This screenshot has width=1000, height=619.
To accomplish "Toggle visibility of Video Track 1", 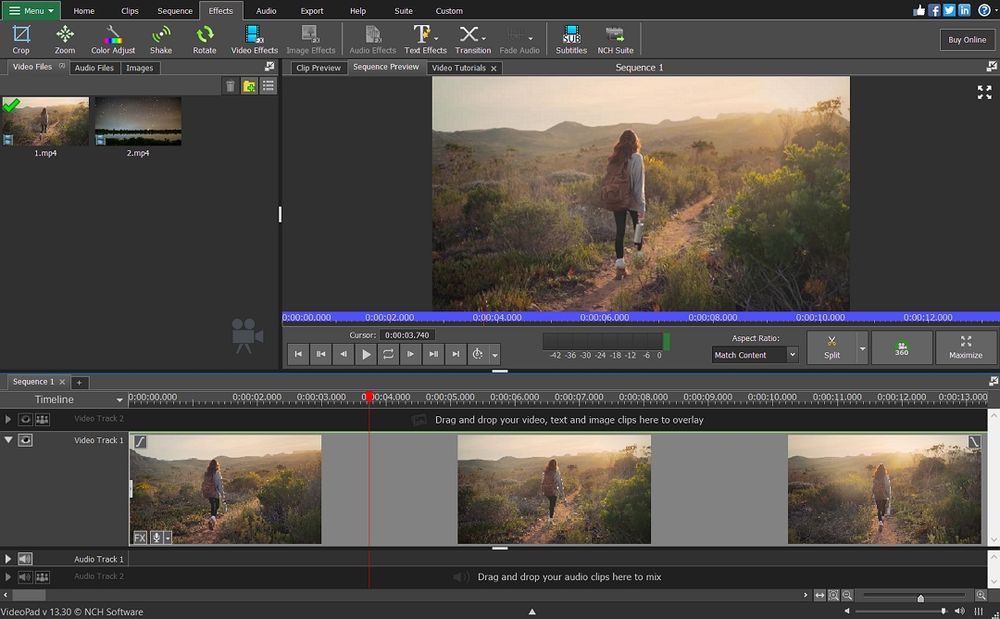I will click(x=25, y=440).
